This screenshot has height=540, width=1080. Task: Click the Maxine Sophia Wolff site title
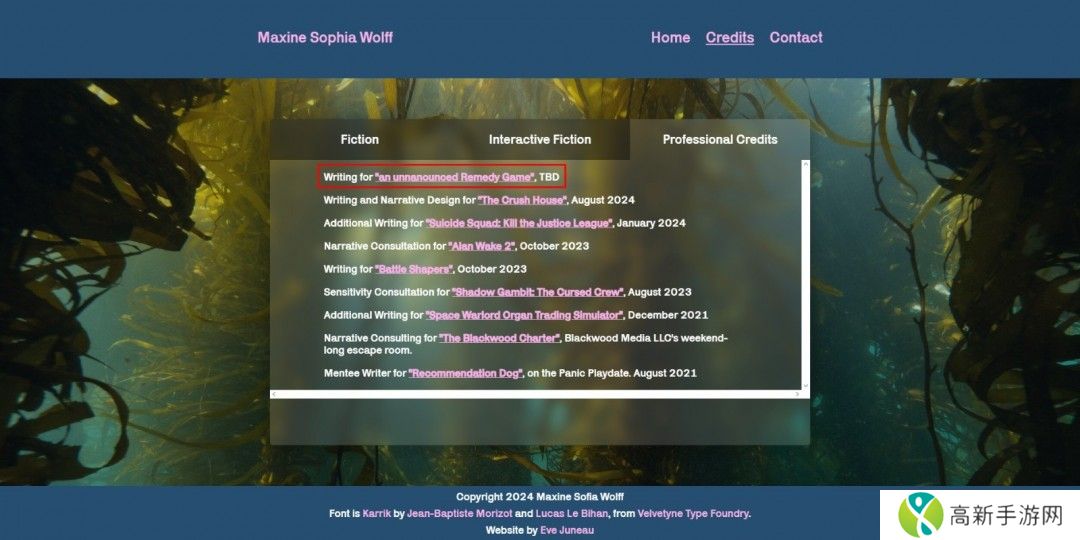pos(325,38)
